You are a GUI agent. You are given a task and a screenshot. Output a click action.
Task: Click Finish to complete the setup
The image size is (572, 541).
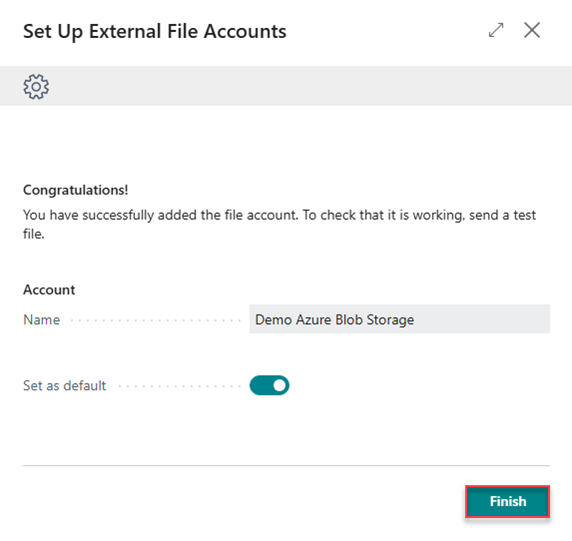tap(507, 501)
